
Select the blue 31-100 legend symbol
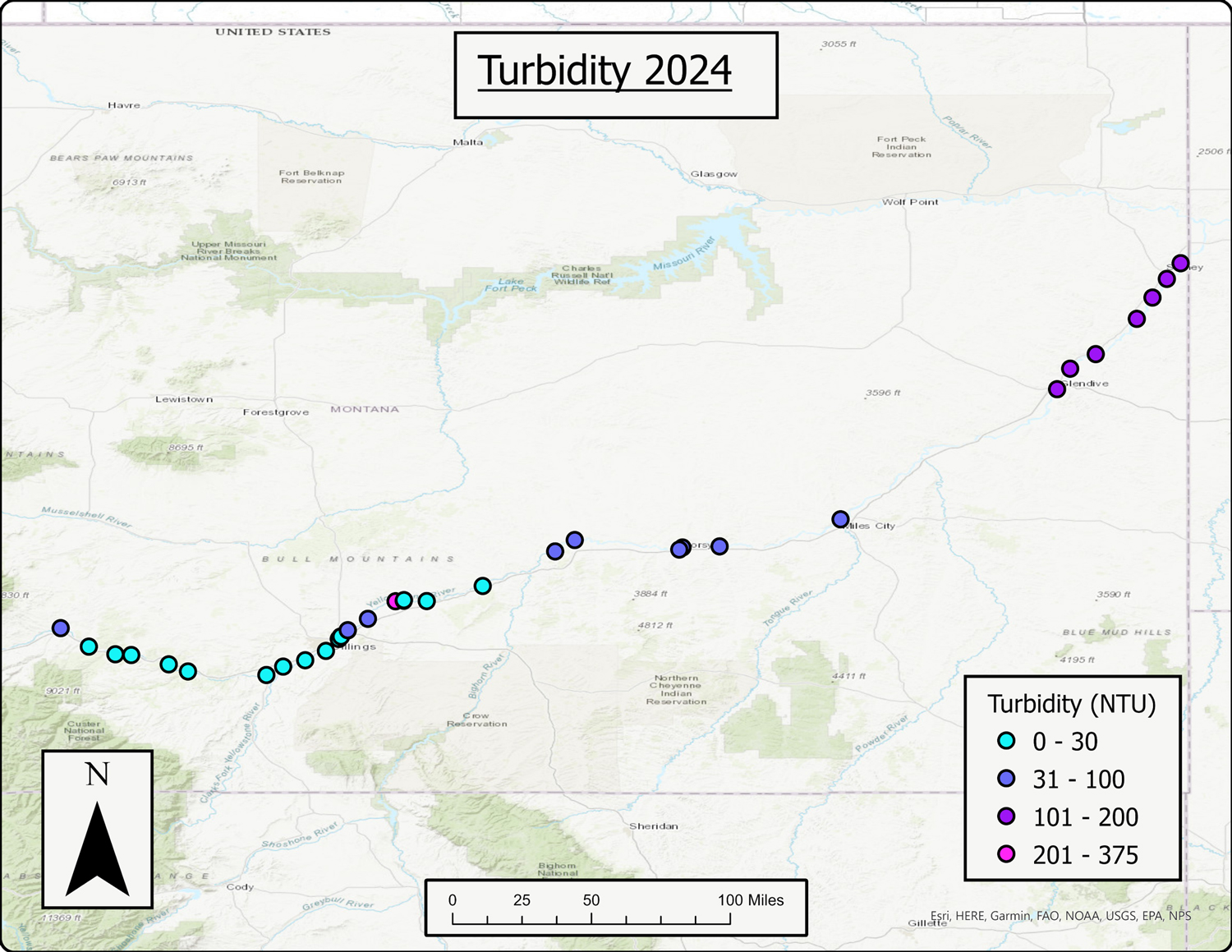[x=1006, y=780]
